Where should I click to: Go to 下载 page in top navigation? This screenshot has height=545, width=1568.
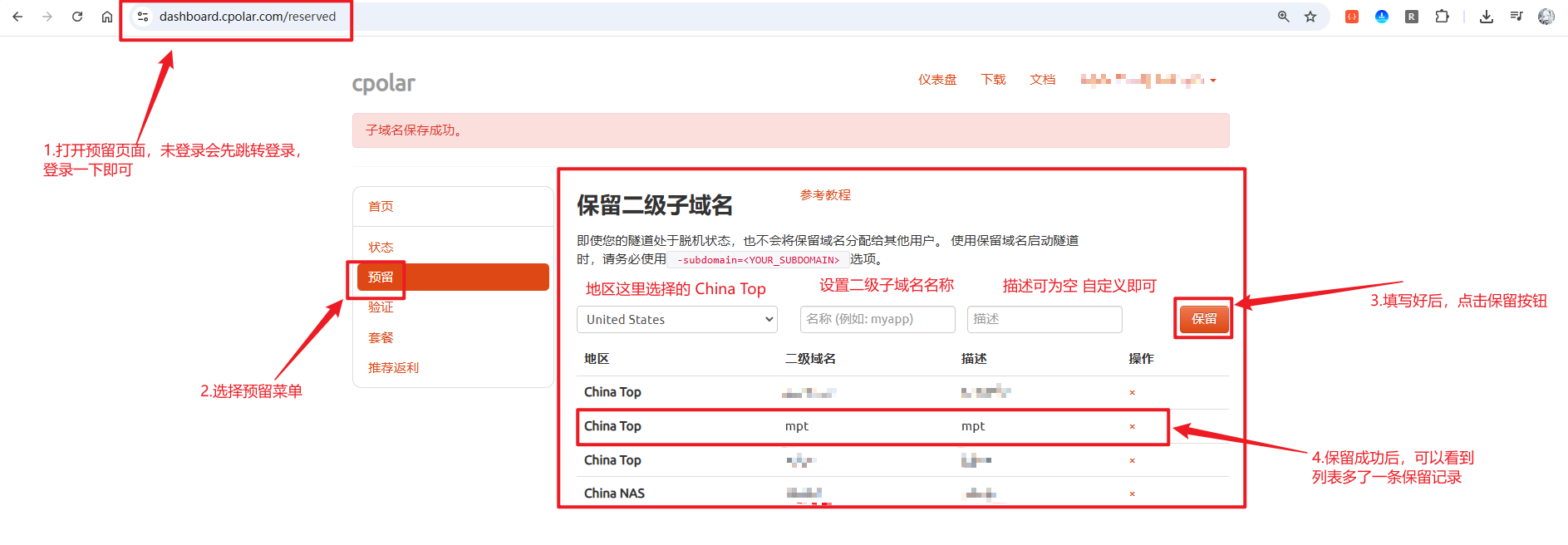pos(993,80)
